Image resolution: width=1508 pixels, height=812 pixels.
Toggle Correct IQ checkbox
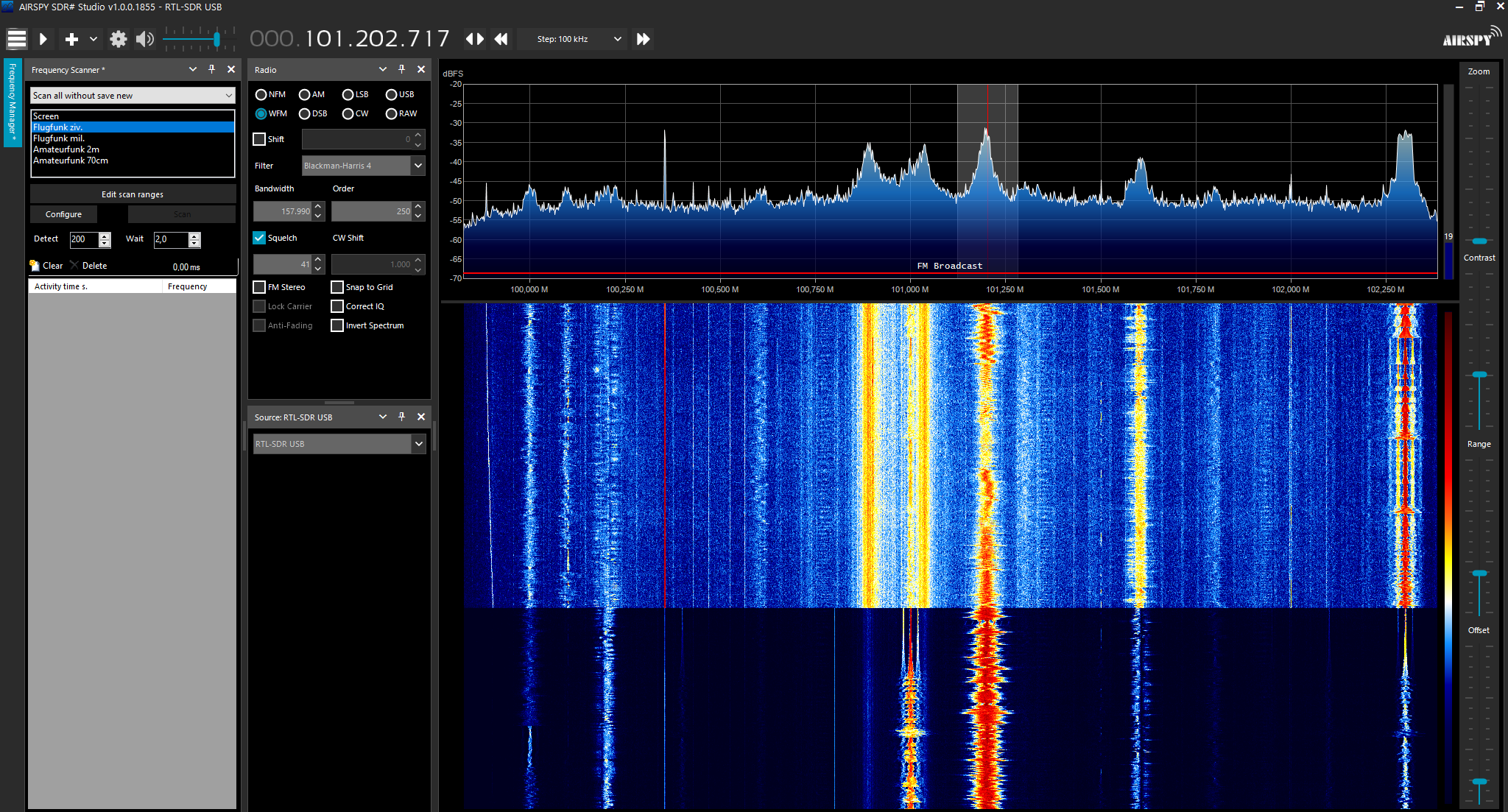pyautogui.click(x=337, y=306)
